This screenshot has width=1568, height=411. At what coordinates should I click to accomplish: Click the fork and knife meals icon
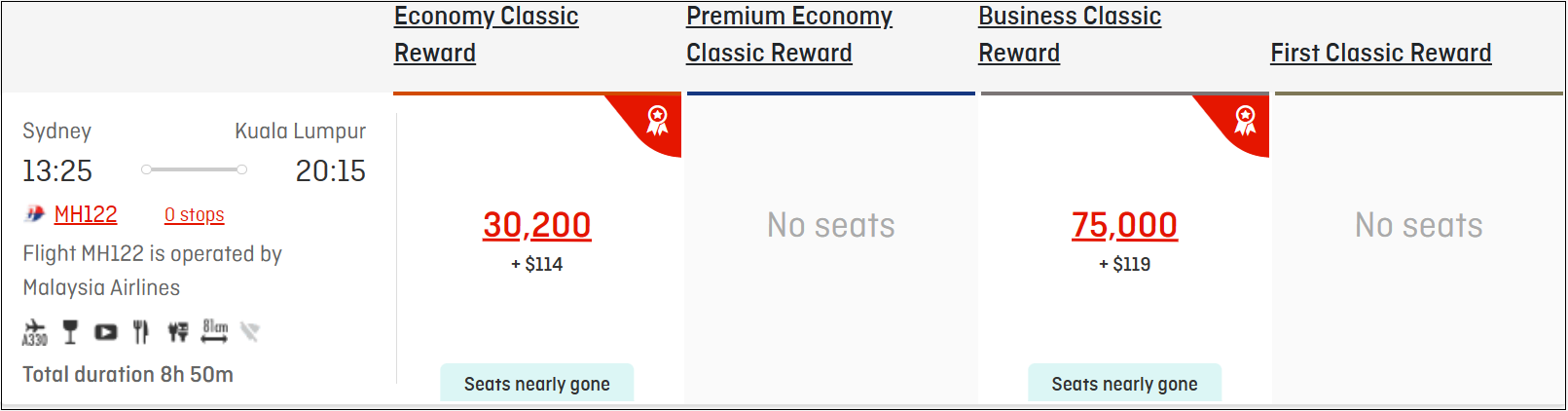point(141,332)
